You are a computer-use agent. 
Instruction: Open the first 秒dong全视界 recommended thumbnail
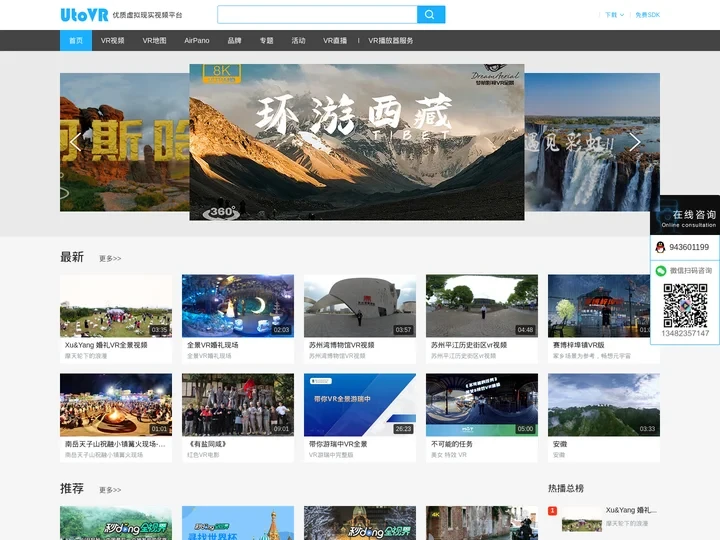tap(116, 523)
